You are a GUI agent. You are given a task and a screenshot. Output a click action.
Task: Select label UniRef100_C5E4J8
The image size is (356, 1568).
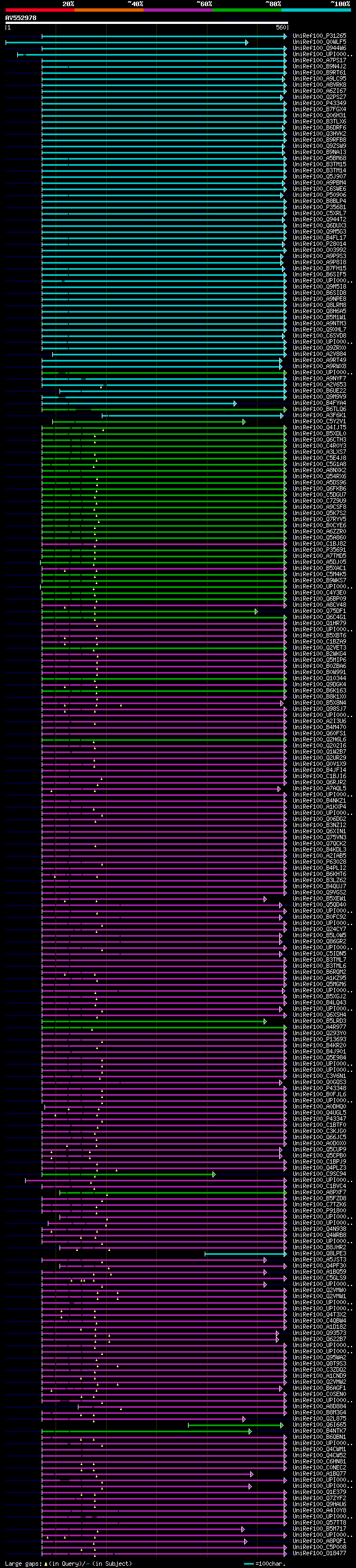(319, 458)
